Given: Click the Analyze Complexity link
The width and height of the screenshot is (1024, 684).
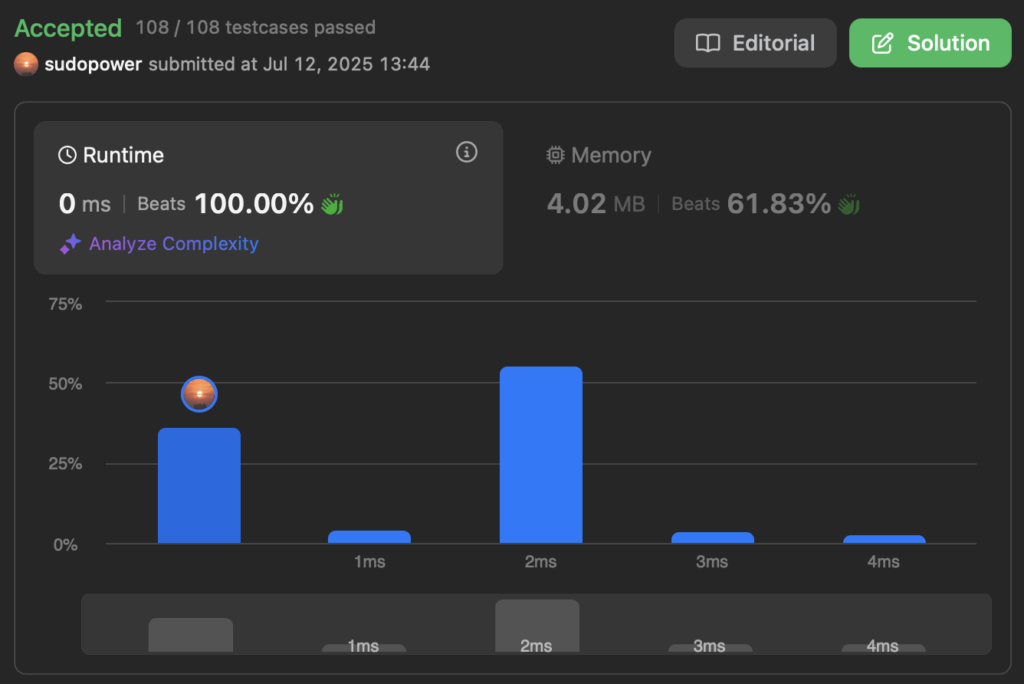Looking at the screenshot, I should [x=174, y=244].
